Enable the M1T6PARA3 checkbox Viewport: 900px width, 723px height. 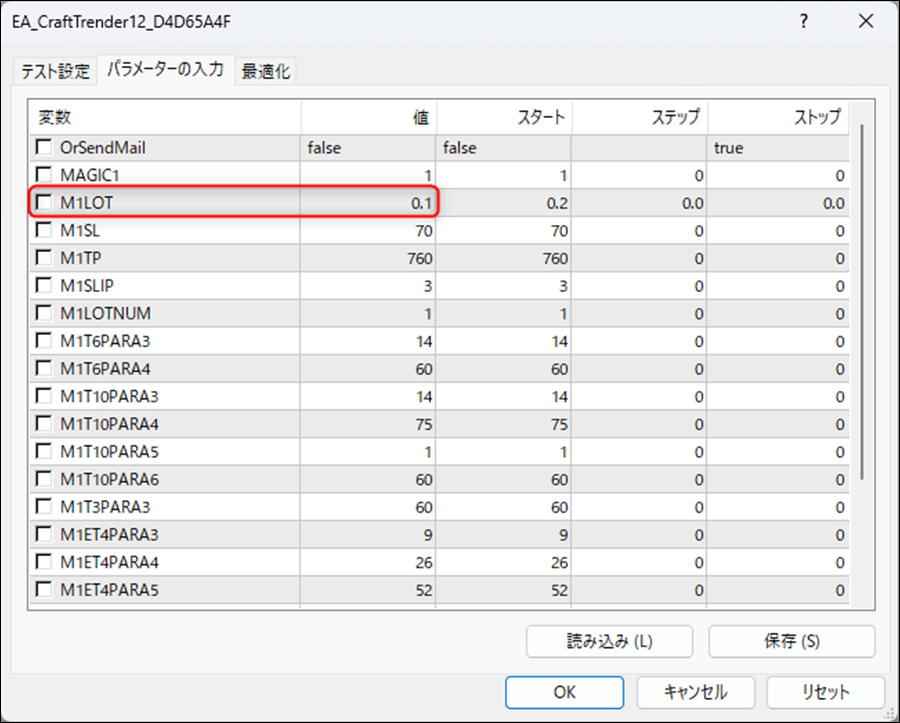(44, 341)
